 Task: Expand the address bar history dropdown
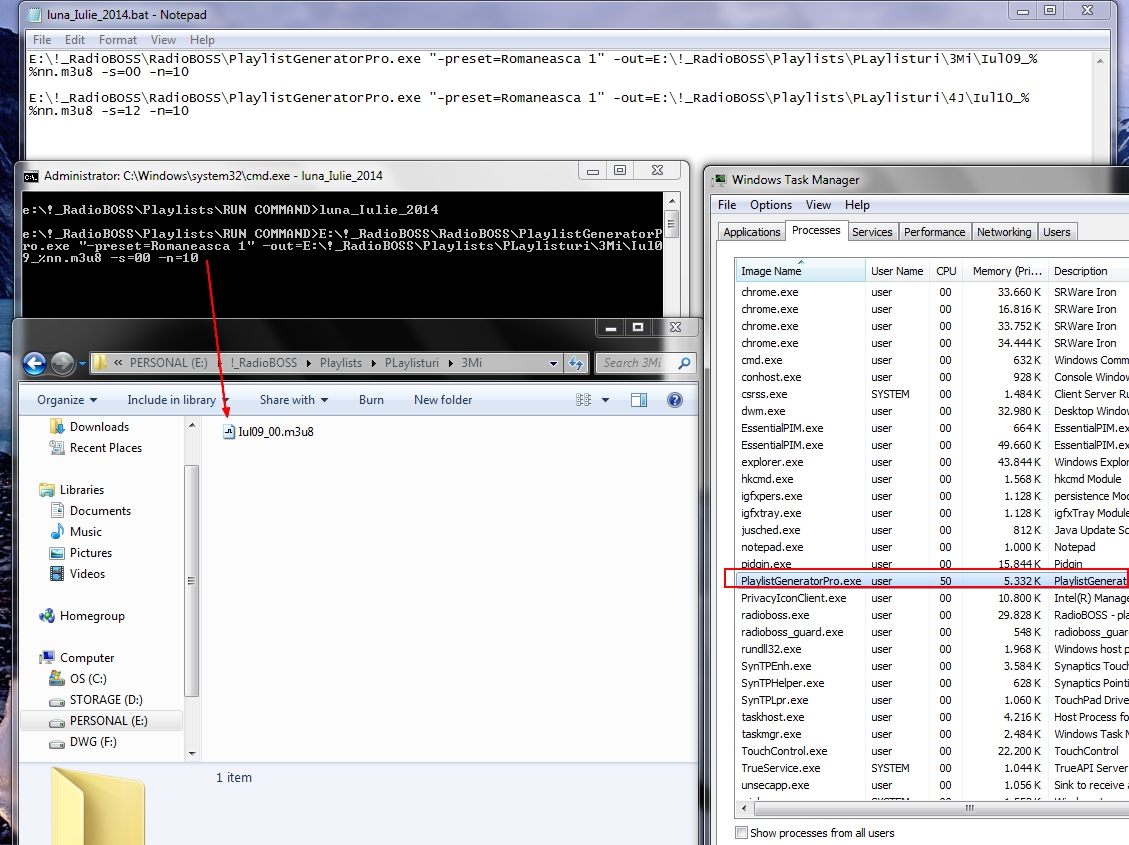(x=553, y=363)
